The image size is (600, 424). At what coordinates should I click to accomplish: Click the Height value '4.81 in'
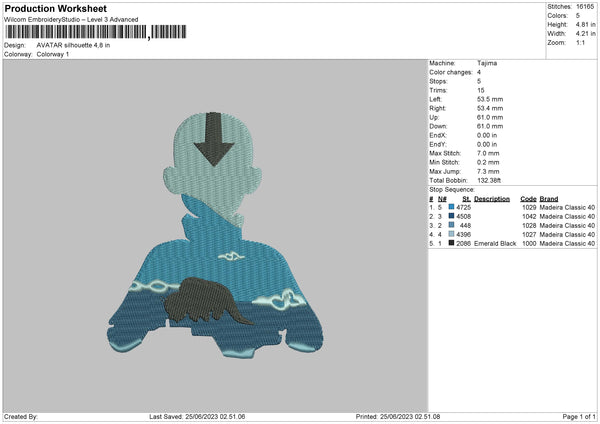(x=585, y=24)
